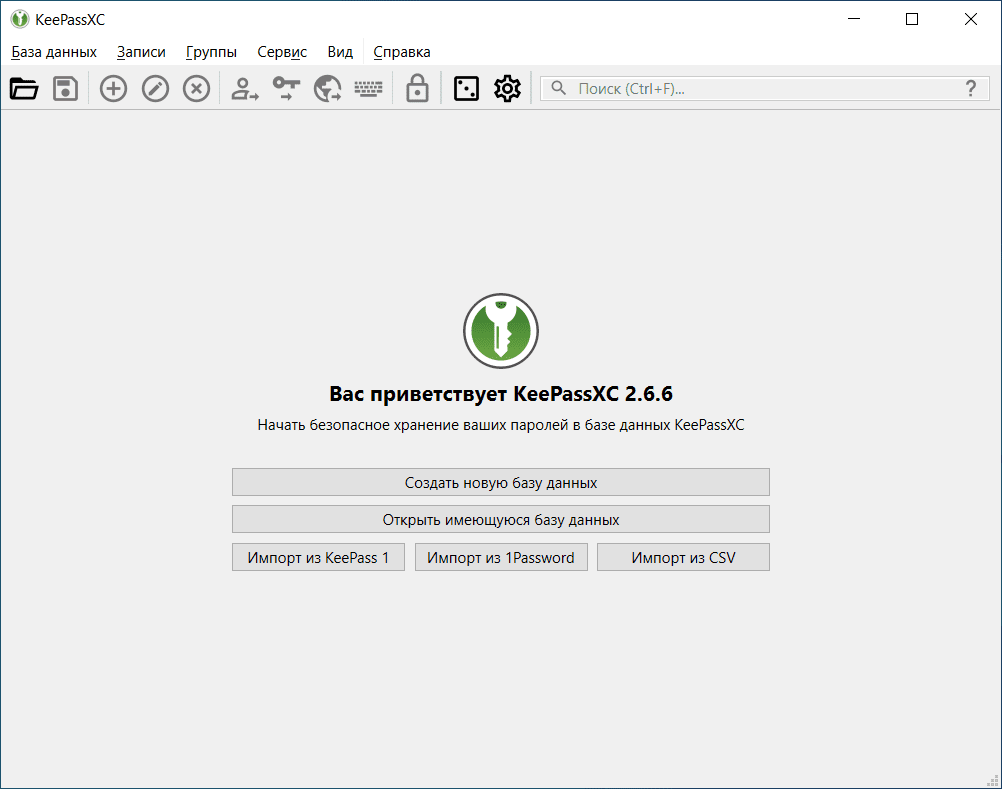The height and width of the screenshot is (789, 1002).
Task: Open the Вид menu
Action: click(x=340, y=52)
